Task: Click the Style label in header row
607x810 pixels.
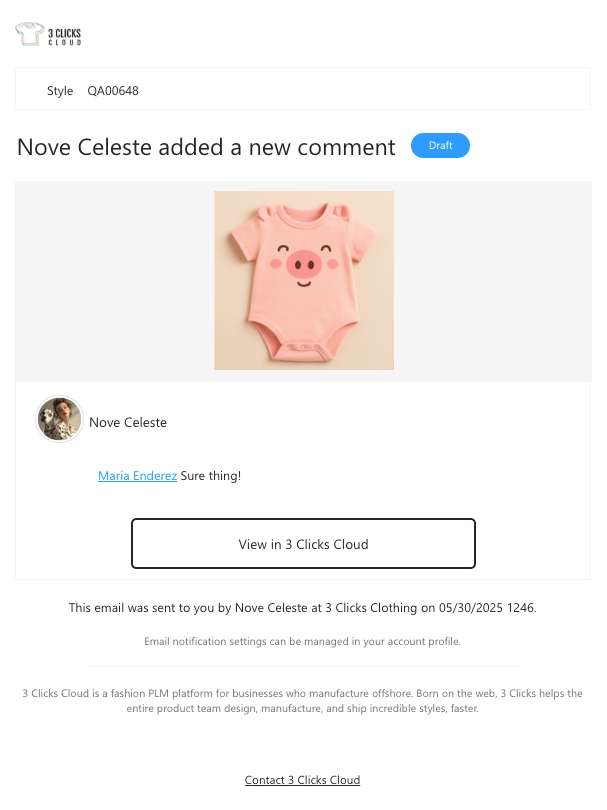Action: click(60, 91)
